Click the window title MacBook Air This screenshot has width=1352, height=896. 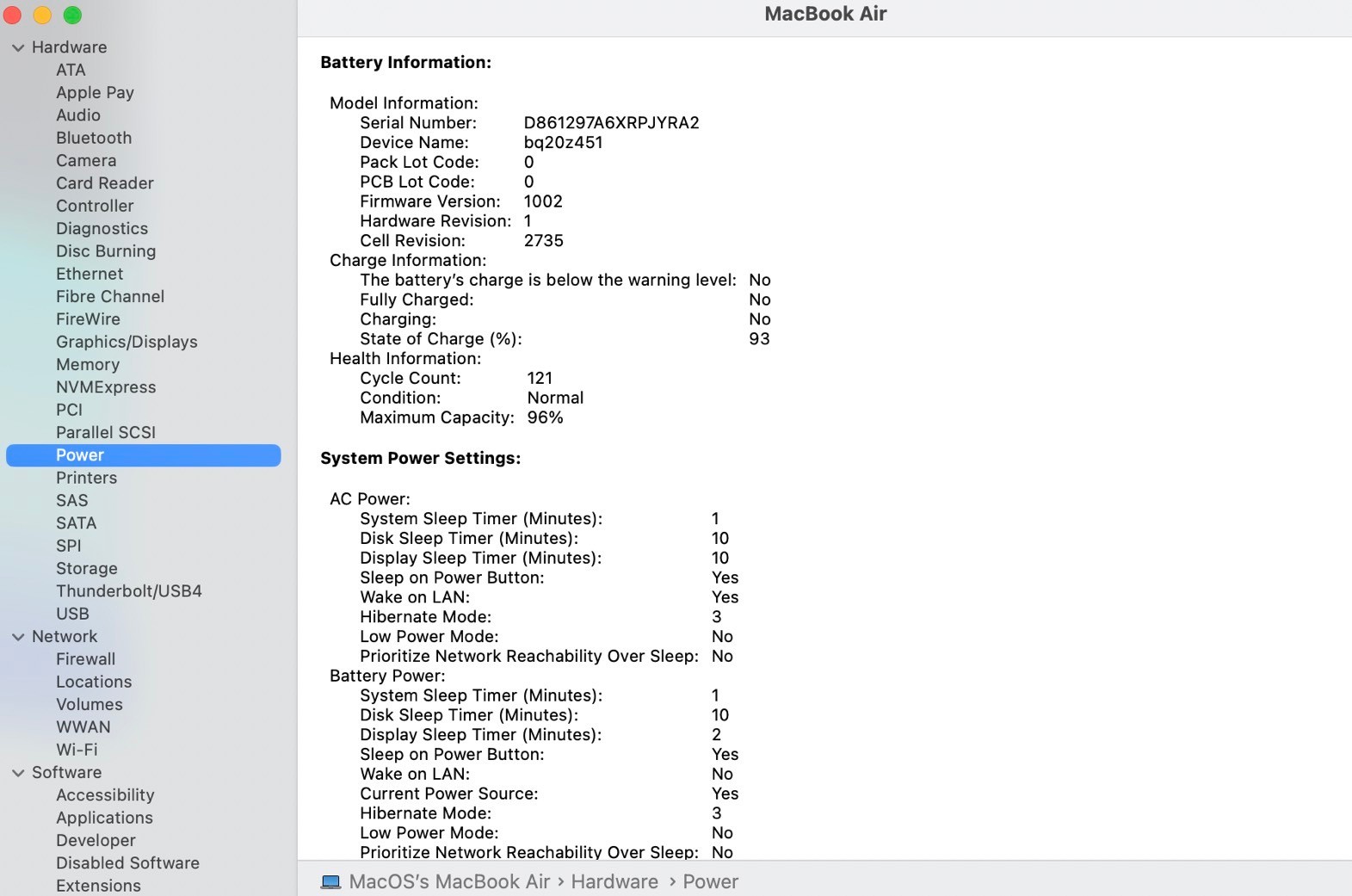[825, 14]
